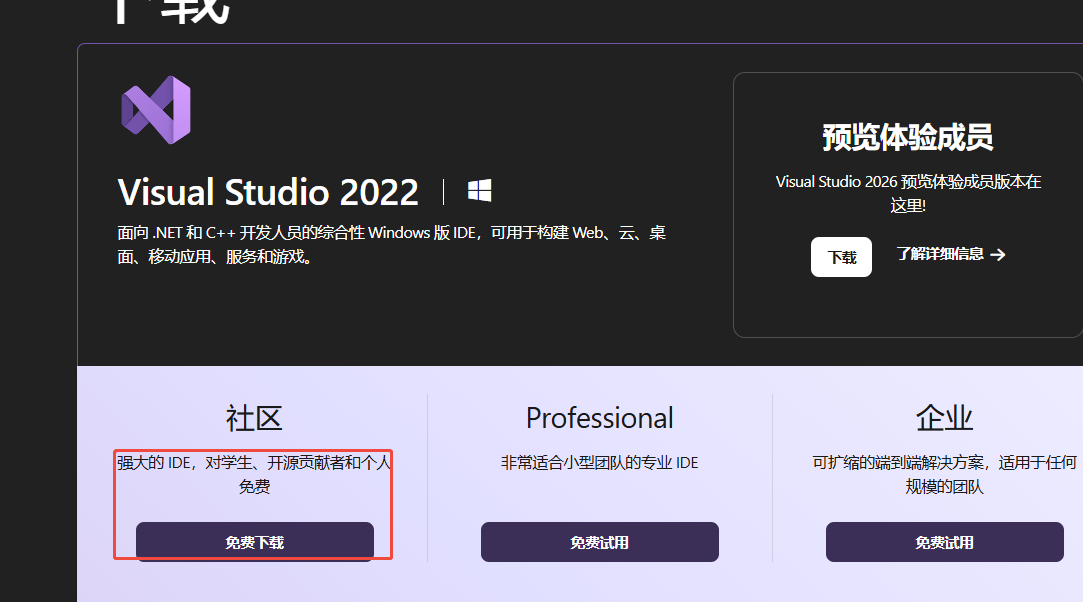Click the 企业 edition title
The image size is (1083, 602).
click(944, 418)
